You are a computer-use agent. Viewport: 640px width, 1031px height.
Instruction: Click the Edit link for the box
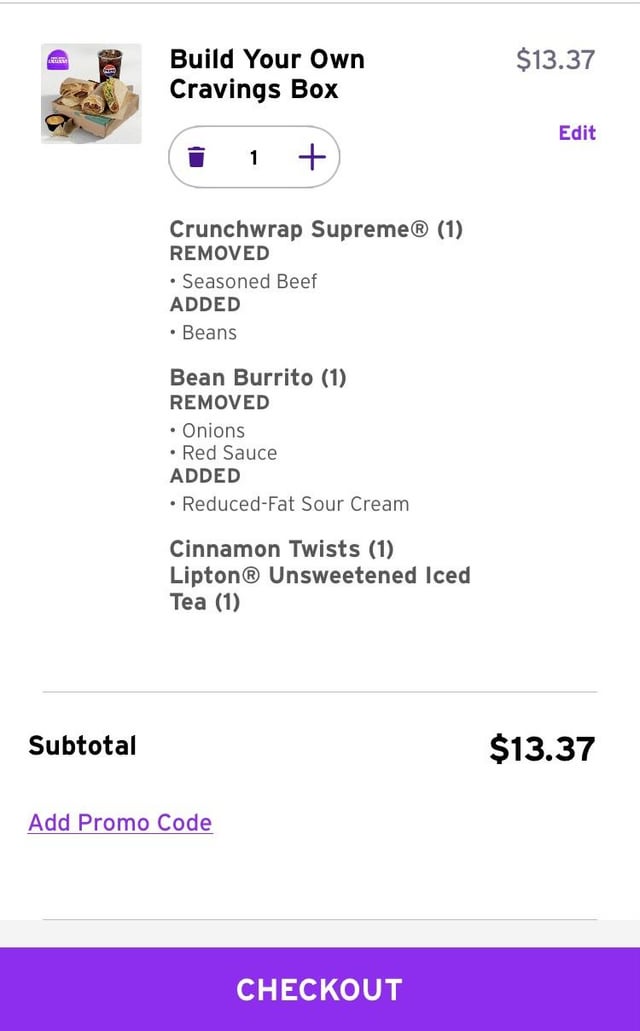pos(577,133)
